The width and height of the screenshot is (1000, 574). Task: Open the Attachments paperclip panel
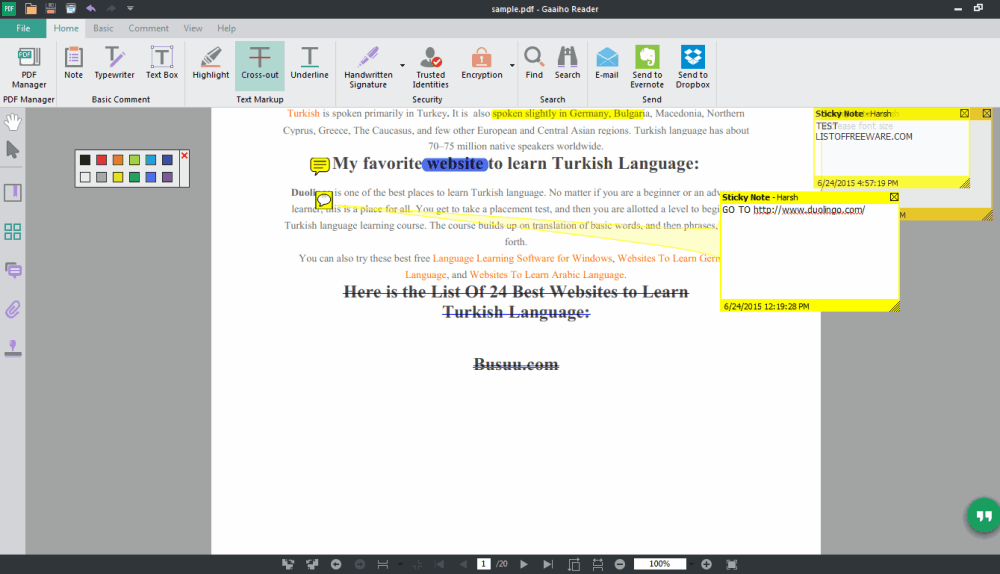pos(13,309)
